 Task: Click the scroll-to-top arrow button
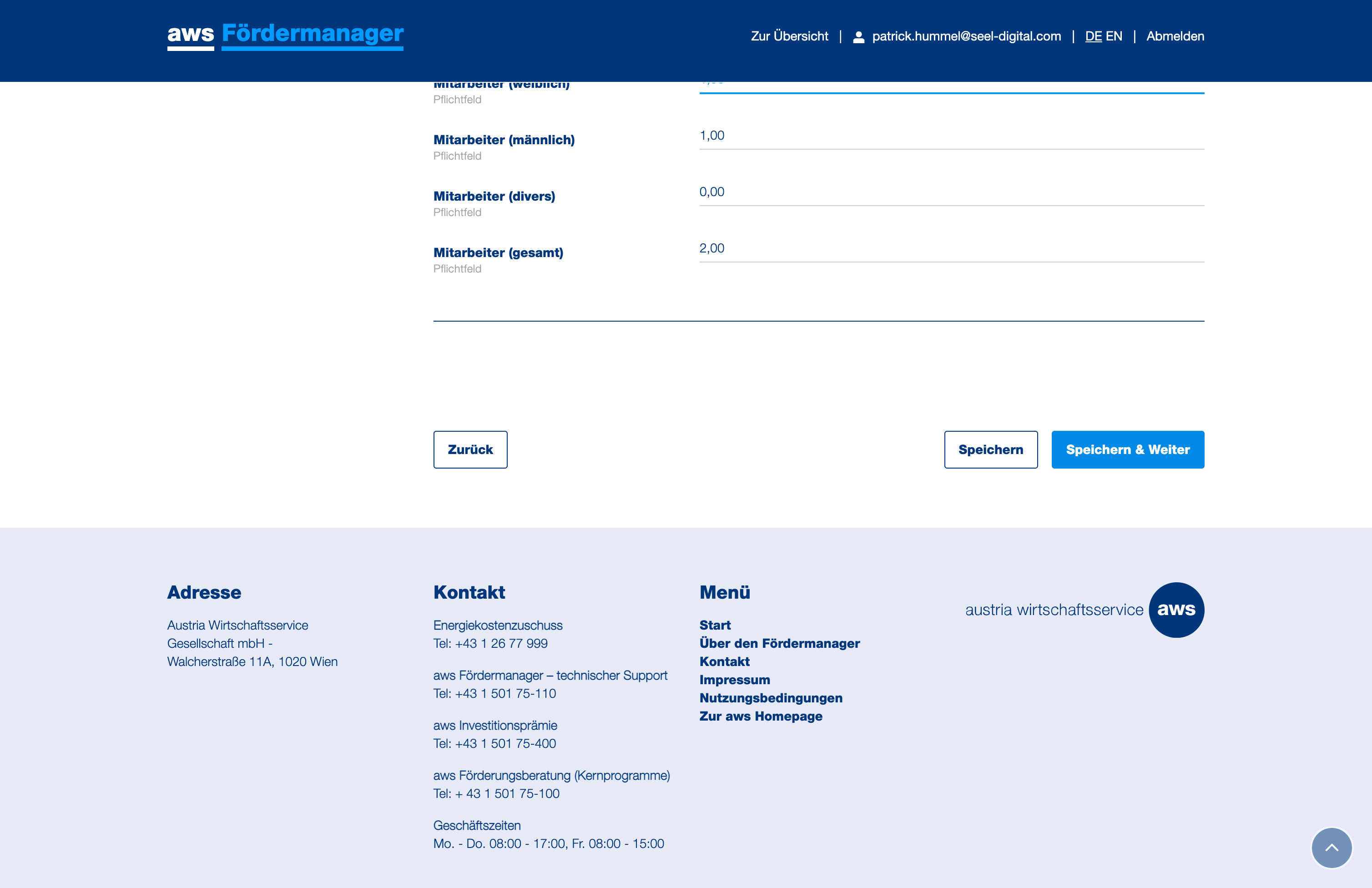[1332, 848]
